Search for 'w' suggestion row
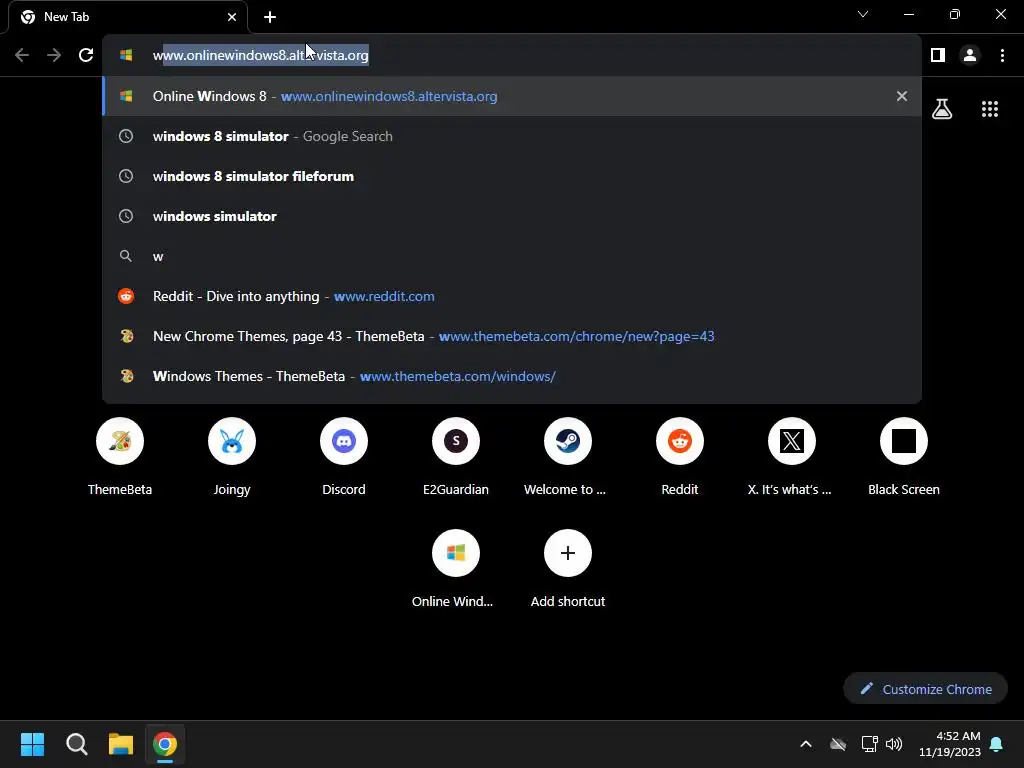The height and width of the screenshot is (768, 1024). click(x=512, y=256)
